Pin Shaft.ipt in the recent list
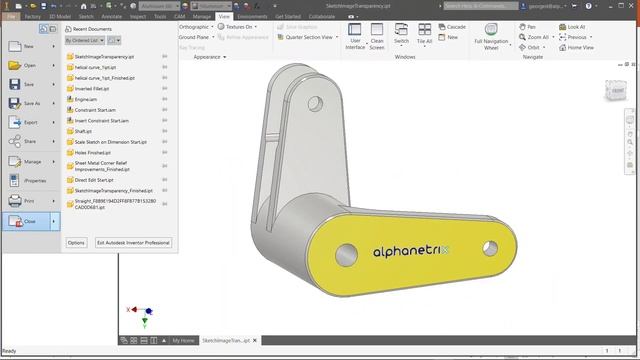640x360 pixels. 165,131
